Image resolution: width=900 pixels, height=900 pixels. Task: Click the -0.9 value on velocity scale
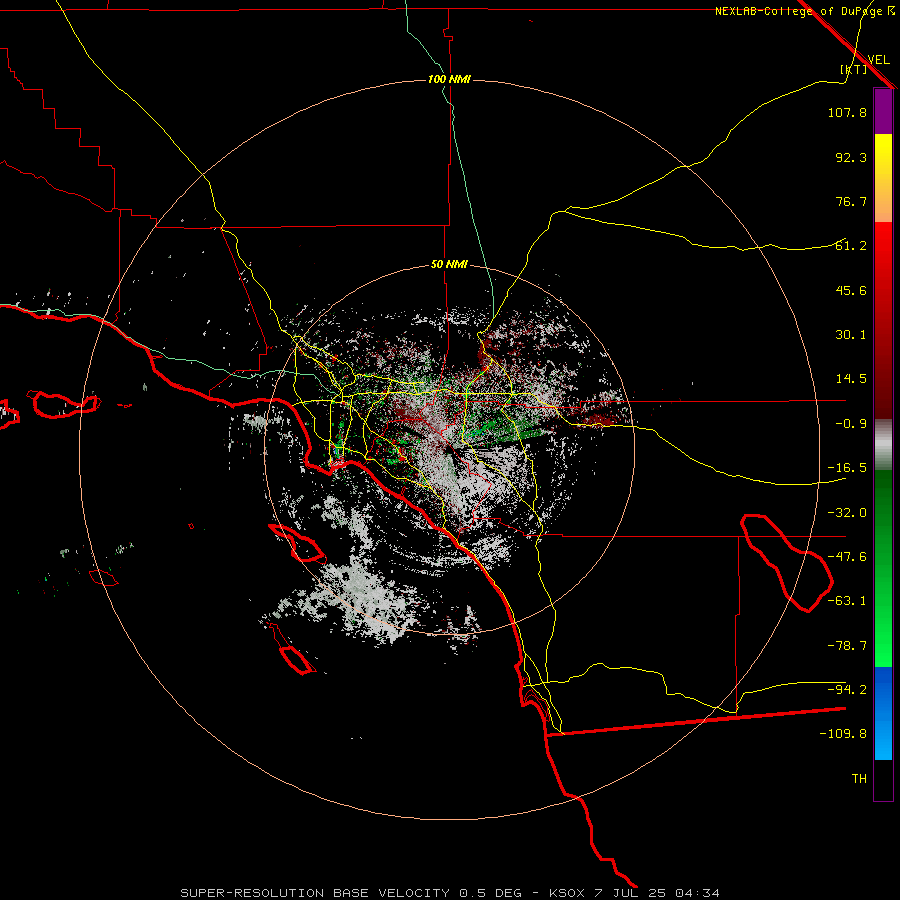coord(851,424)
